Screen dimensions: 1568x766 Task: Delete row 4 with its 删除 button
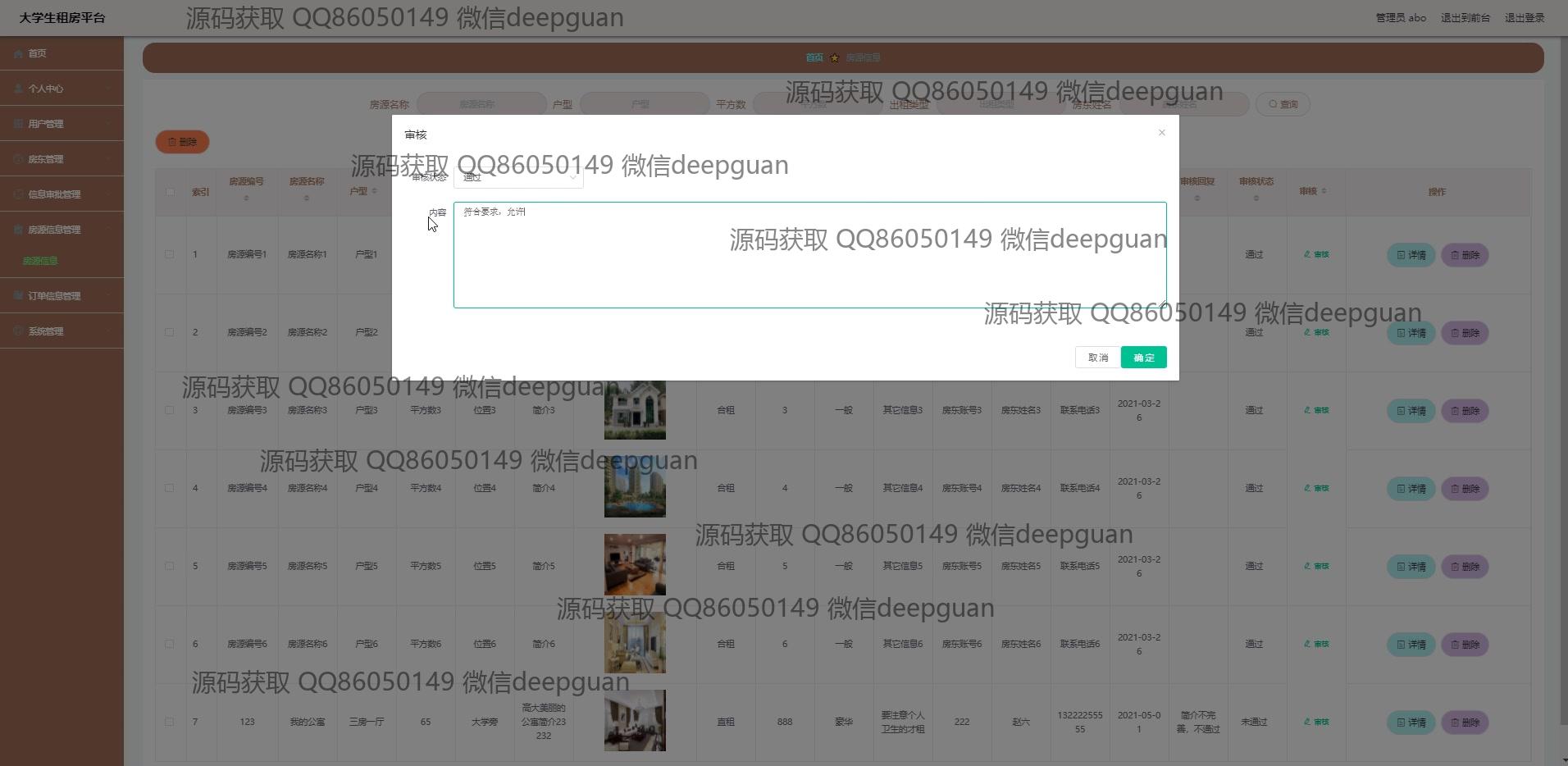click(x=1465, y=489)
